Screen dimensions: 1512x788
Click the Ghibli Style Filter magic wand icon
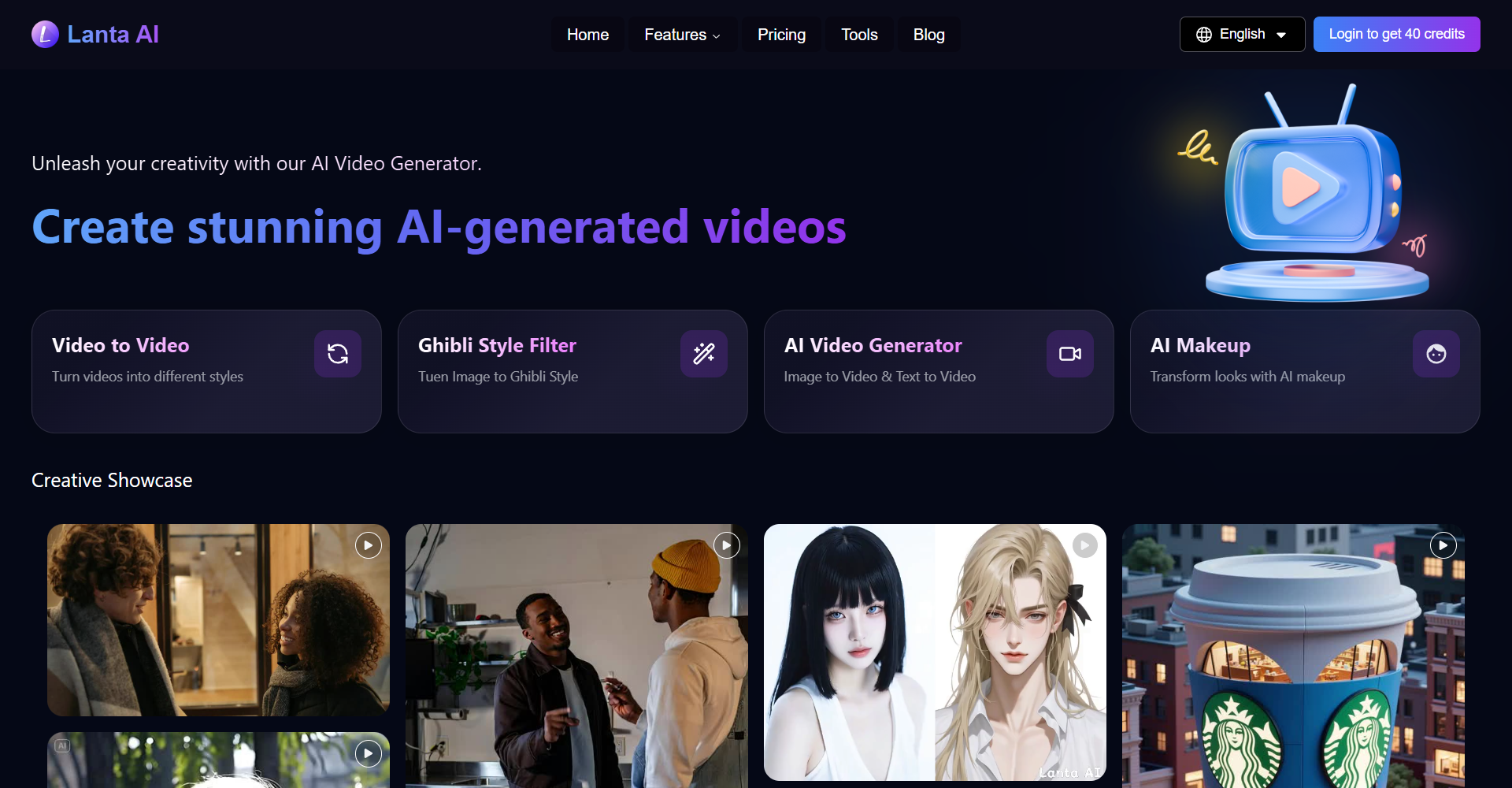click(x=703, y=354)
